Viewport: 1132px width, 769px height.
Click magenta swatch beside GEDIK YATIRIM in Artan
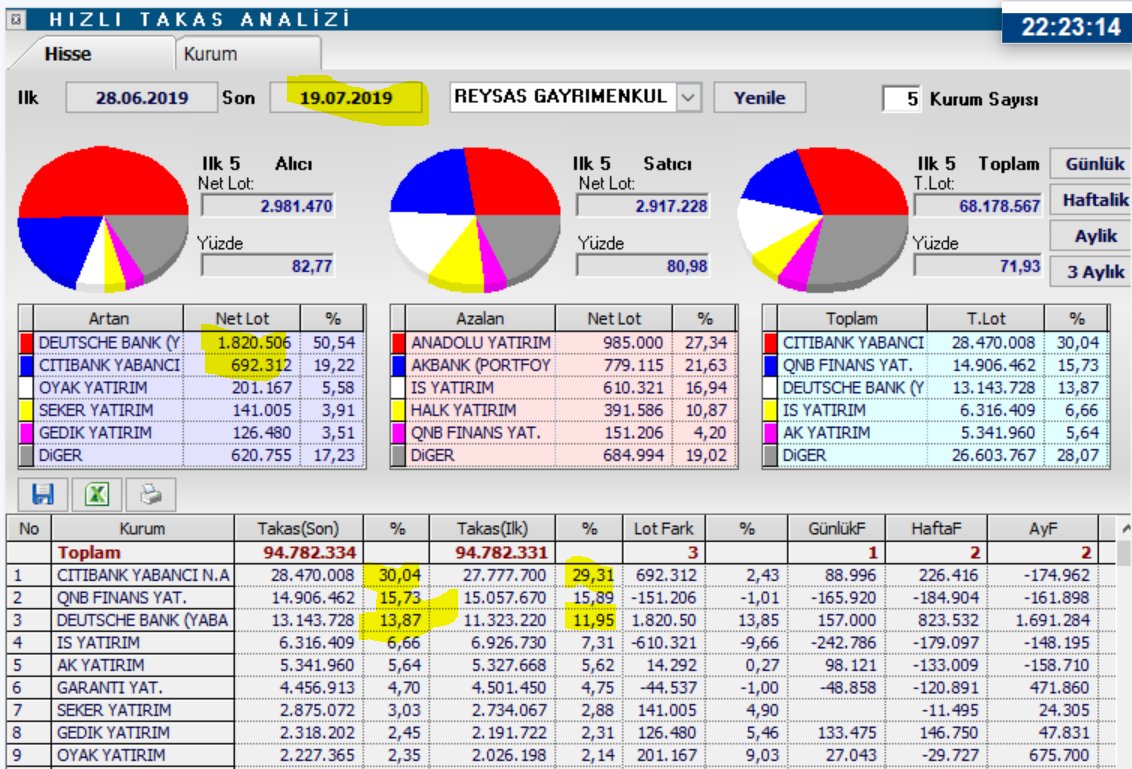click(x=27, y=433)
